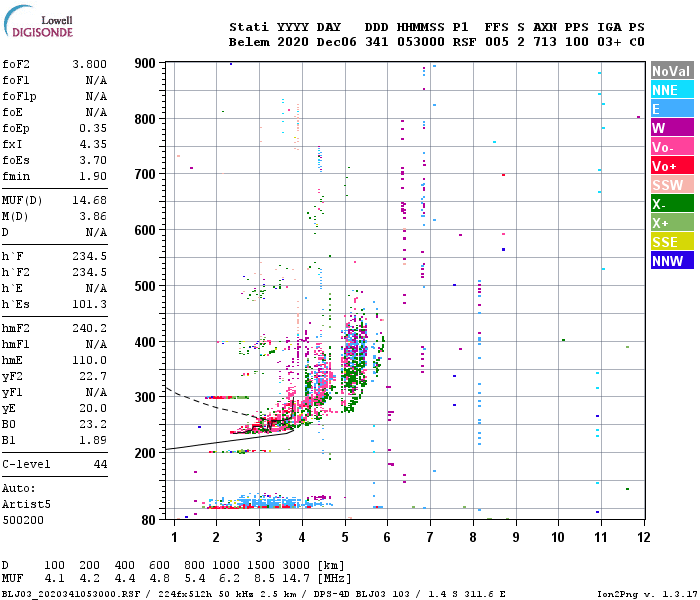The image size is (700, 600).
Task: Click the Artist5 auto-scaling label
Action: coord(26,504)
